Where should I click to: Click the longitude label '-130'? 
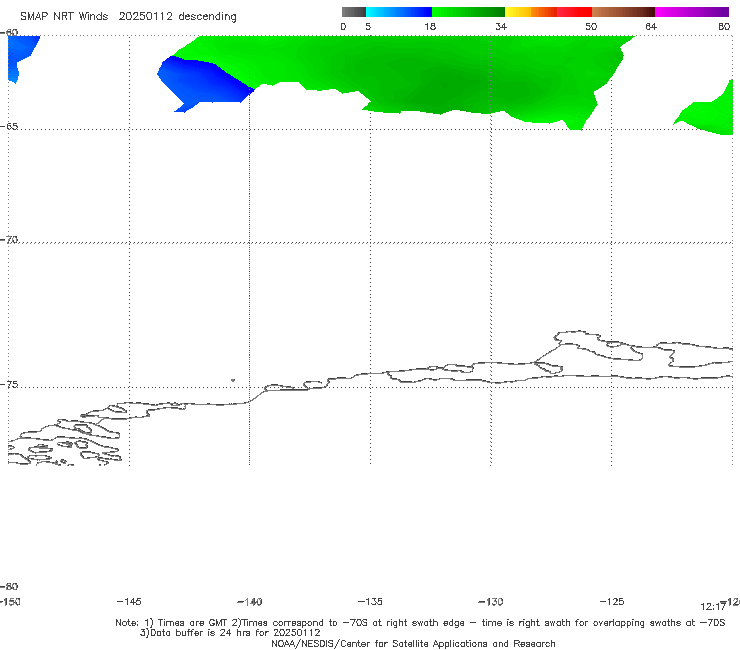click(x=491, y=602)
